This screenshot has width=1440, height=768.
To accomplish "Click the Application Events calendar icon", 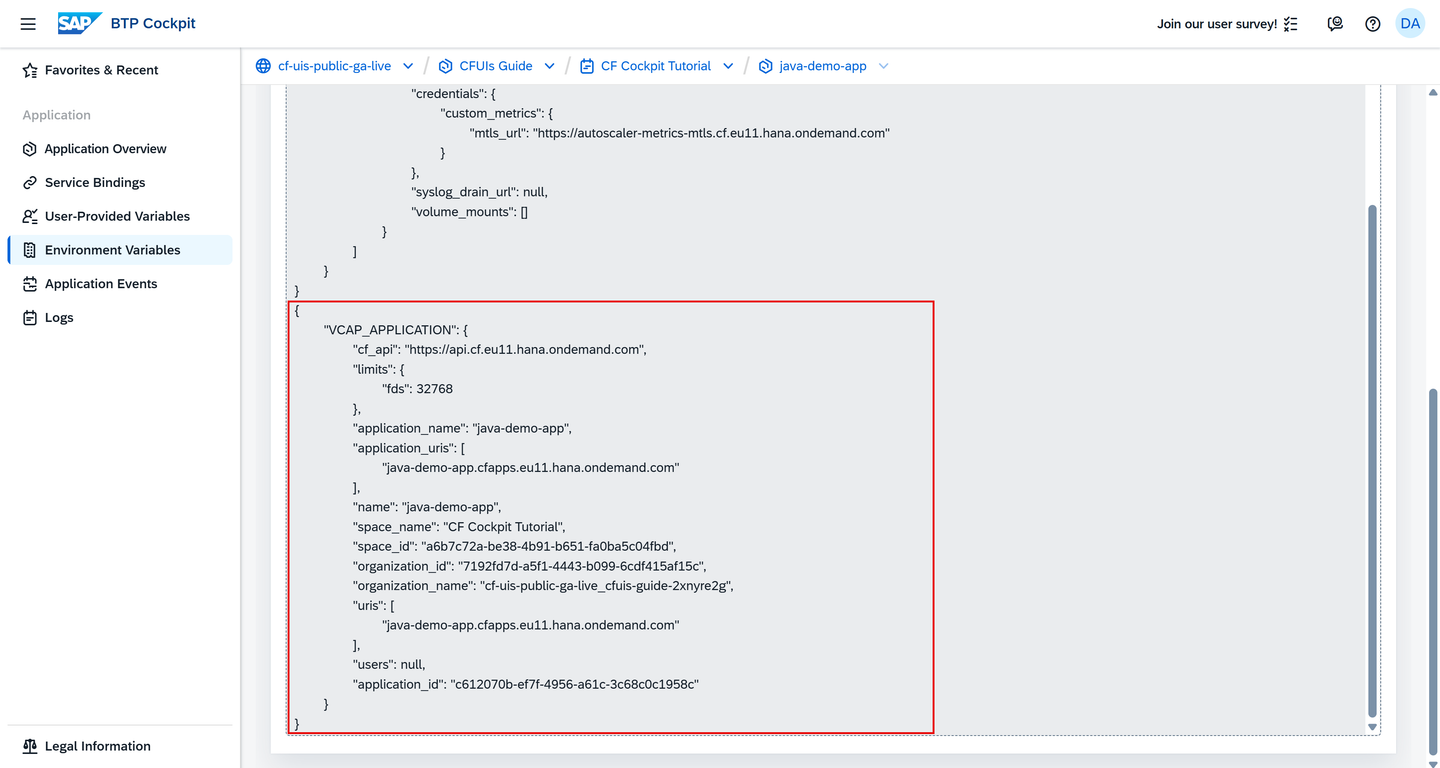I will [x=30, y=284].
